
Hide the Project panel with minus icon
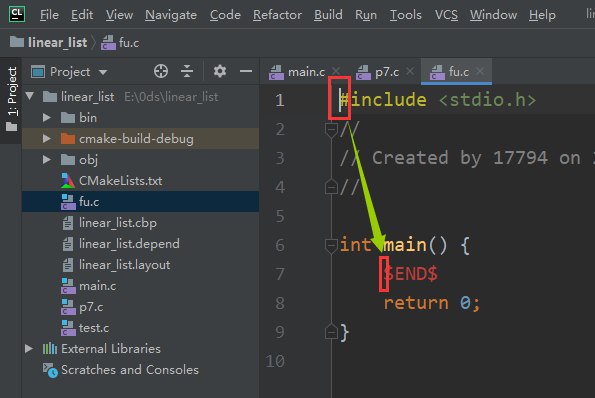tap(246, 71)
